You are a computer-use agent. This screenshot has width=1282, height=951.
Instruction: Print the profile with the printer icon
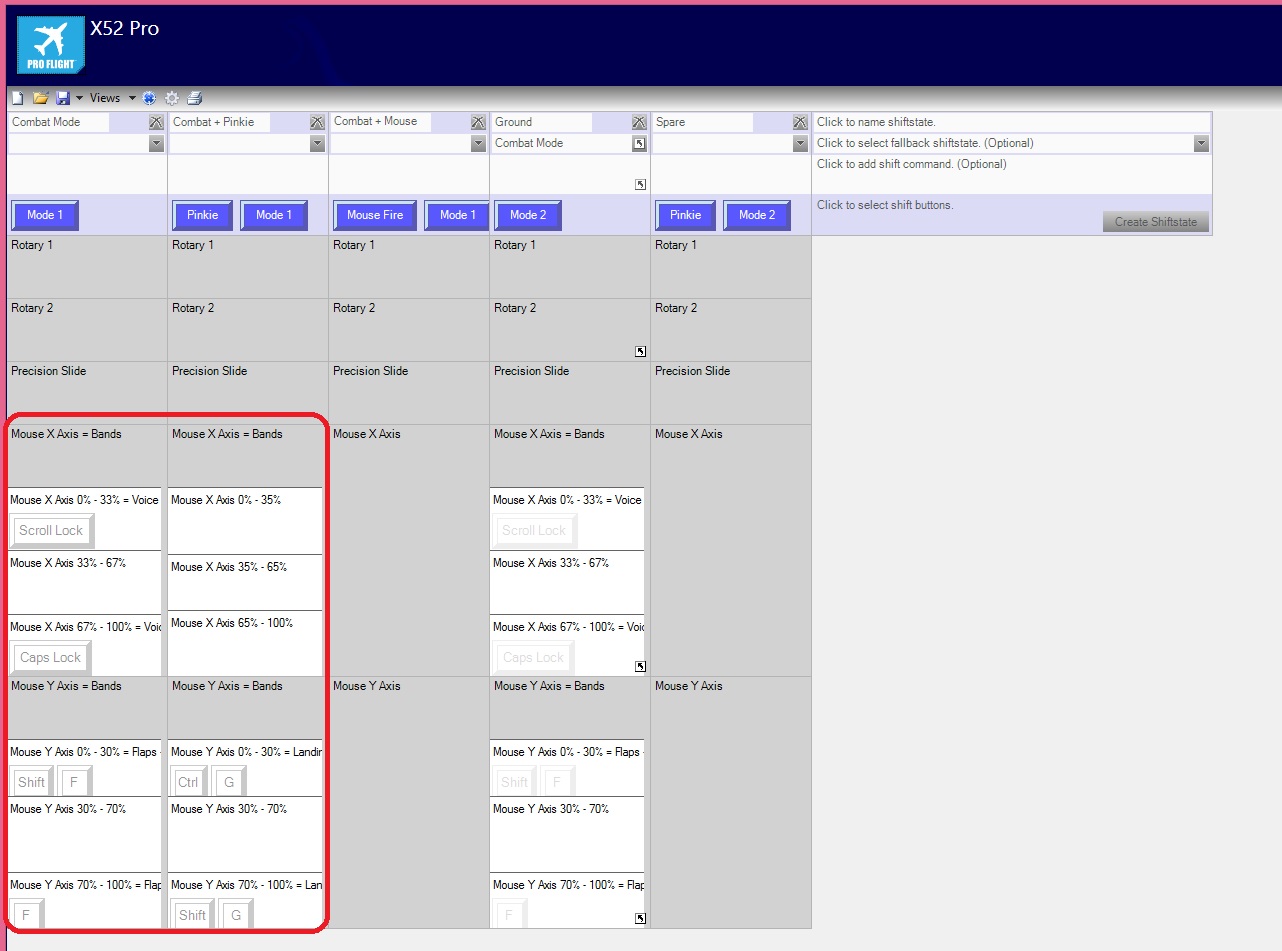tap(195, 98)
